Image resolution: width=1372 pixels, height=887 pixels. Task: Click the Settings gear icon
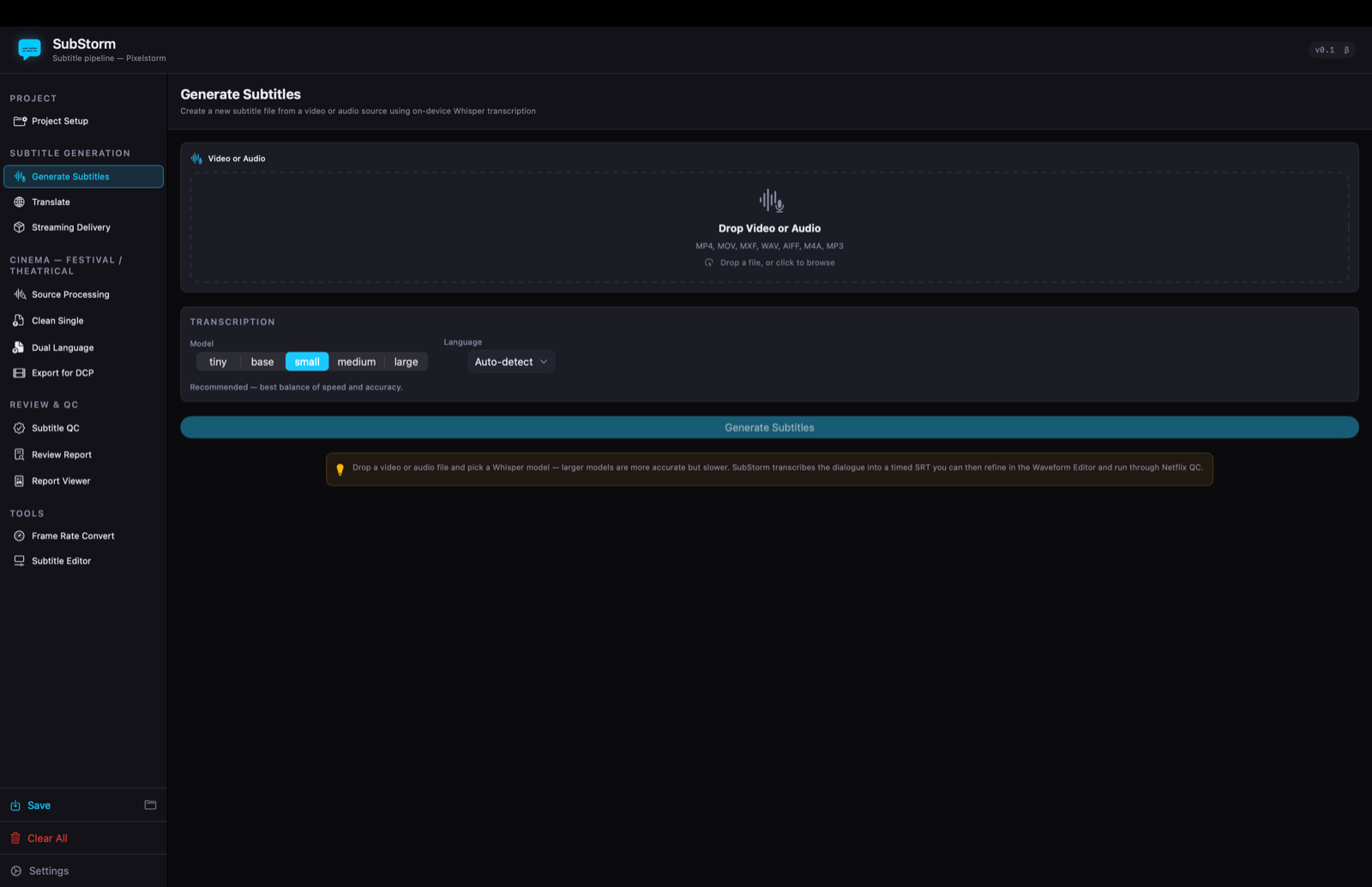pos(16,871)
